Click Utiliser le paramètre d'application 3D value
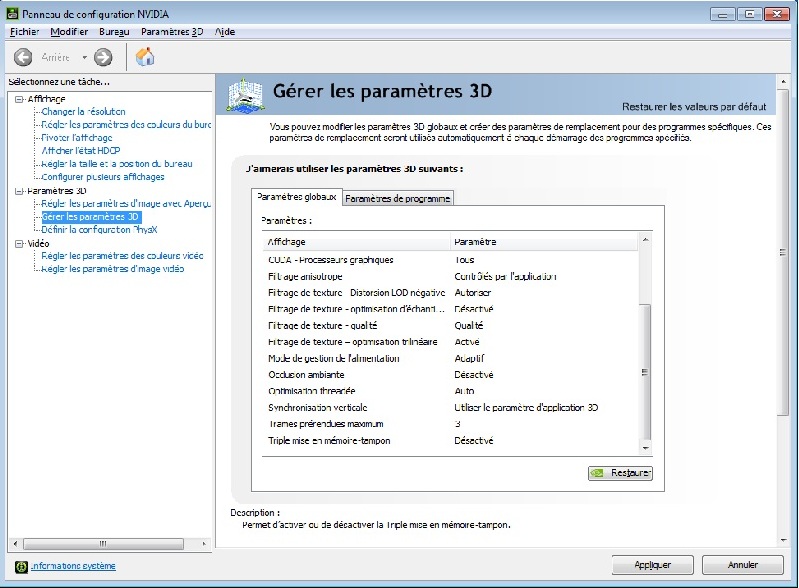The image size is (799, 588). 526,408
